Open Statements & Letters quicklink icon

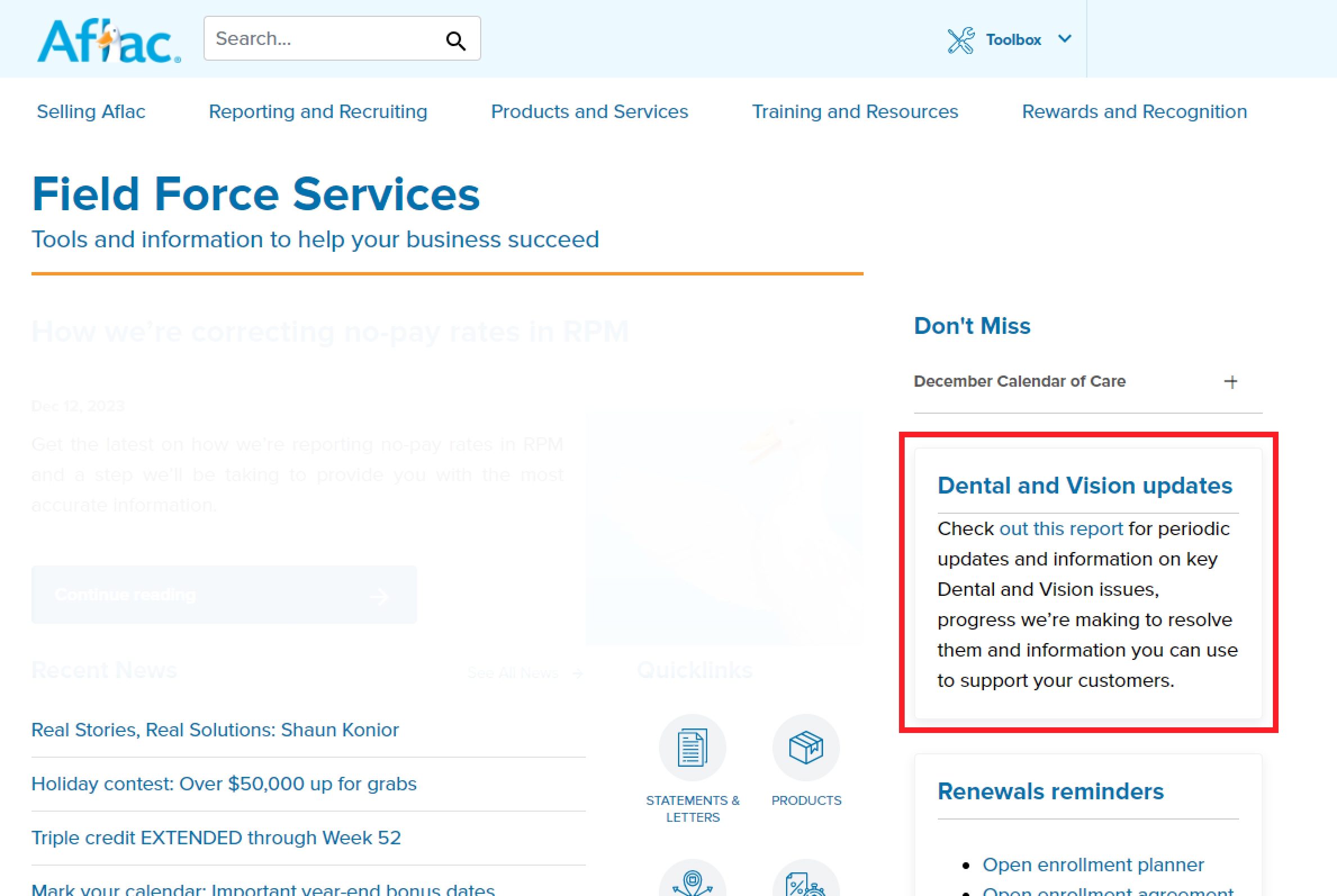[x=692, y=748]
